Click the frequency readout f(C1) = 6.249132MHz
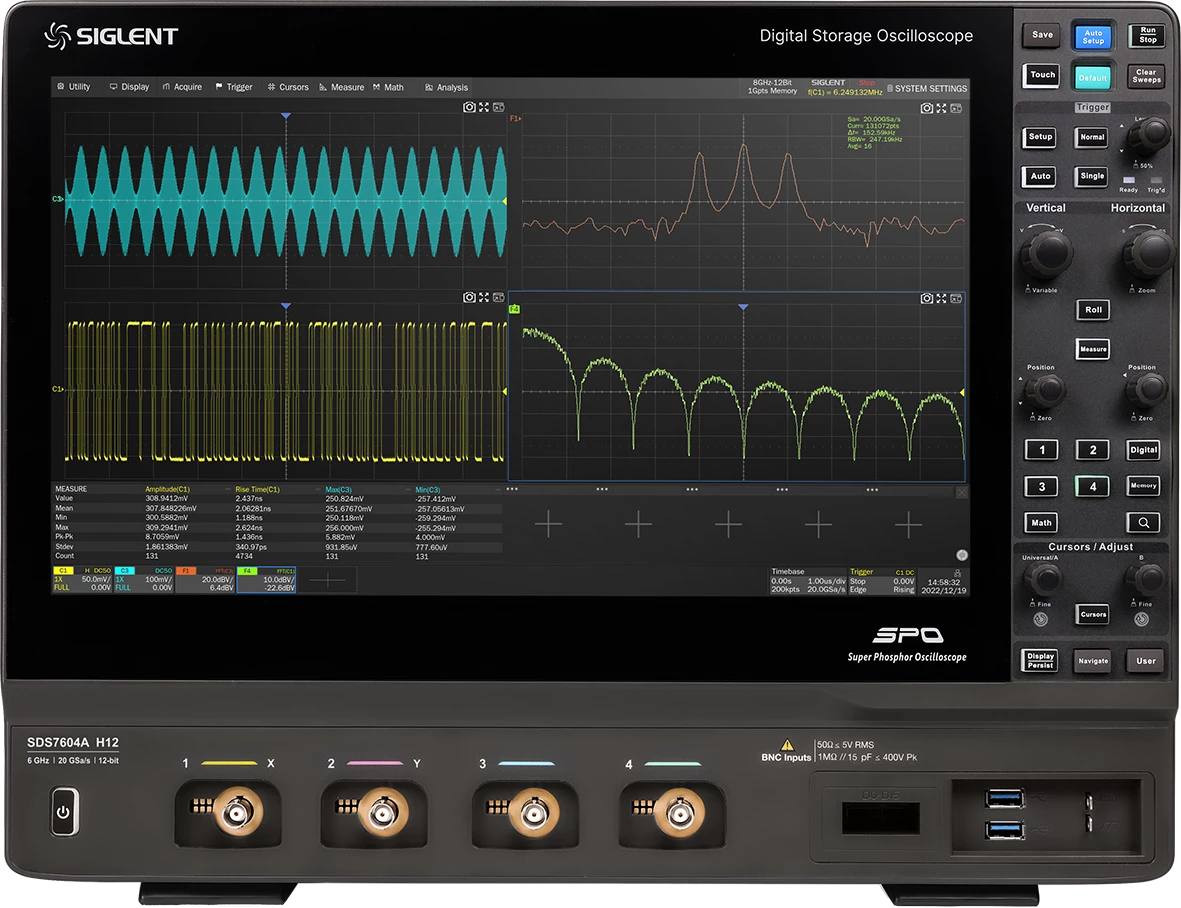The height and width of the screenshot is (908, 1181). 844,92
